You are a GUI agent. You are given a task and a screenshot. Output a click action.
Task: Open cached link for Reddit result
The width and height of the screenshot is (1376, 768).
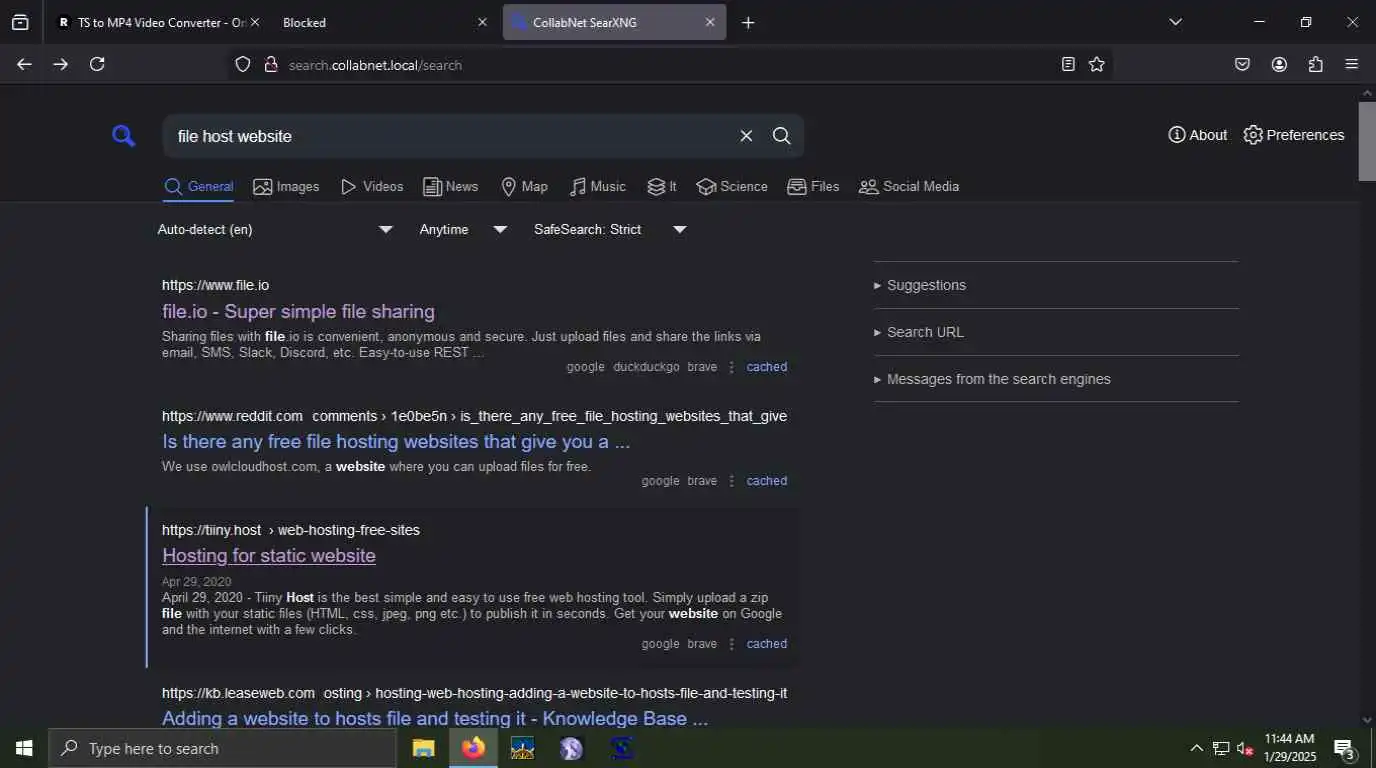(767, 481)
